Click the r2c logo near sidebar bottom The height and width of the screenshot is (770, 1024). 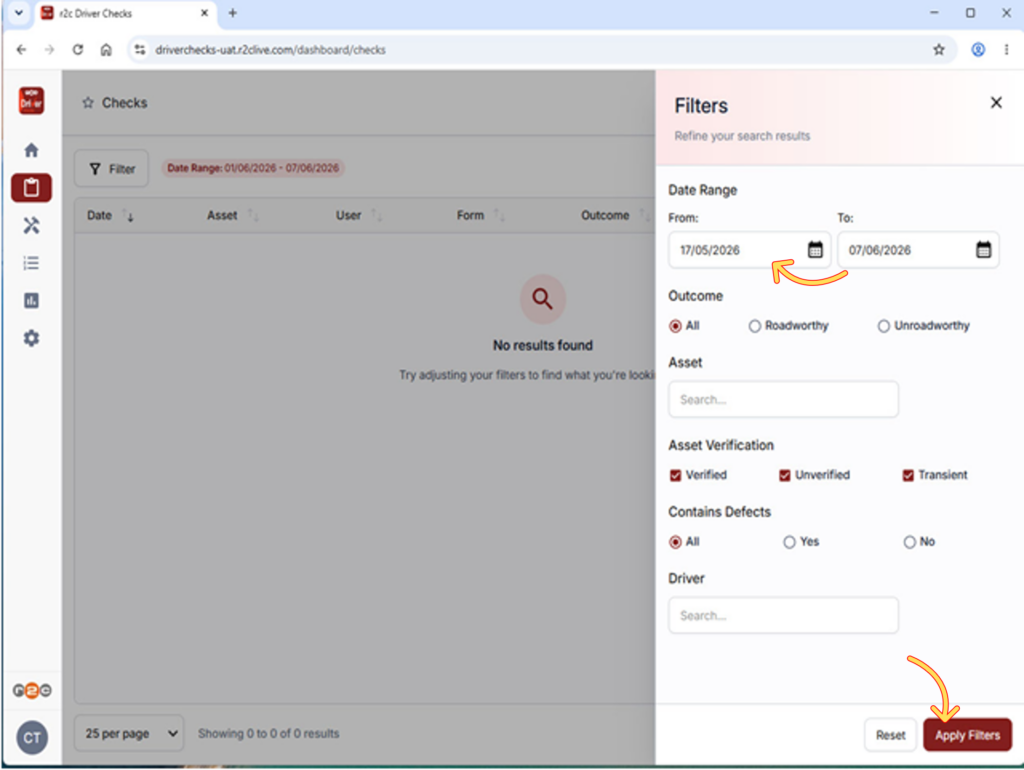coord(31,690)
